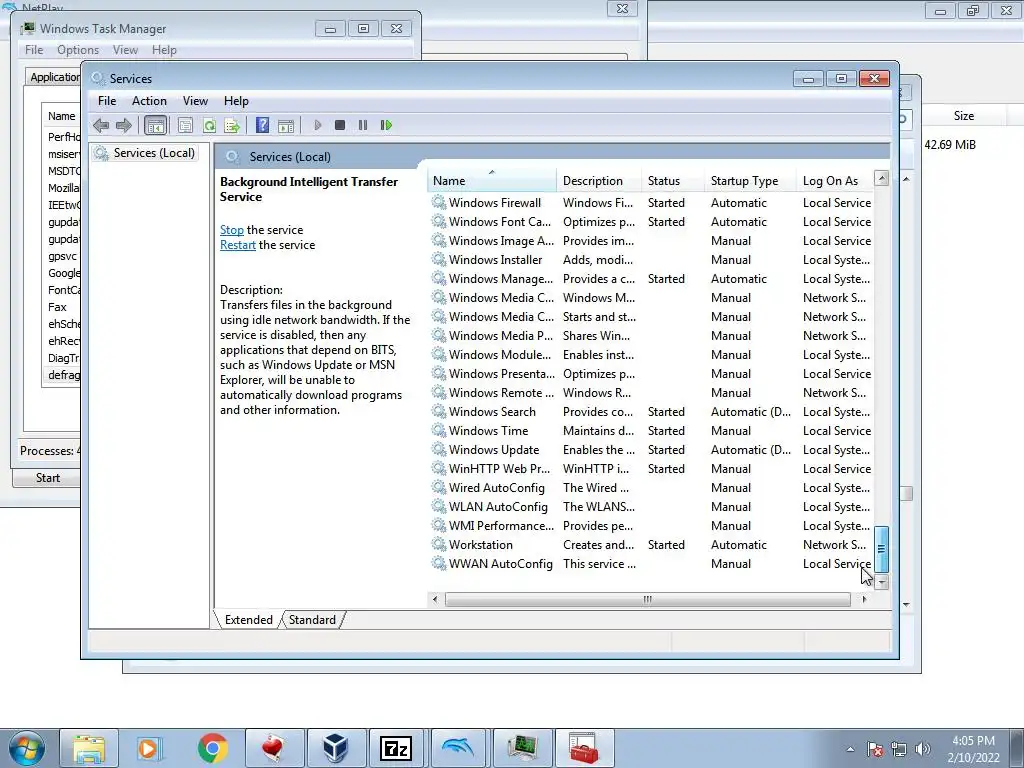Open Properties toolbar icon in Services
The width and height of the screenshot is (1024, 768).
[185, 125]
